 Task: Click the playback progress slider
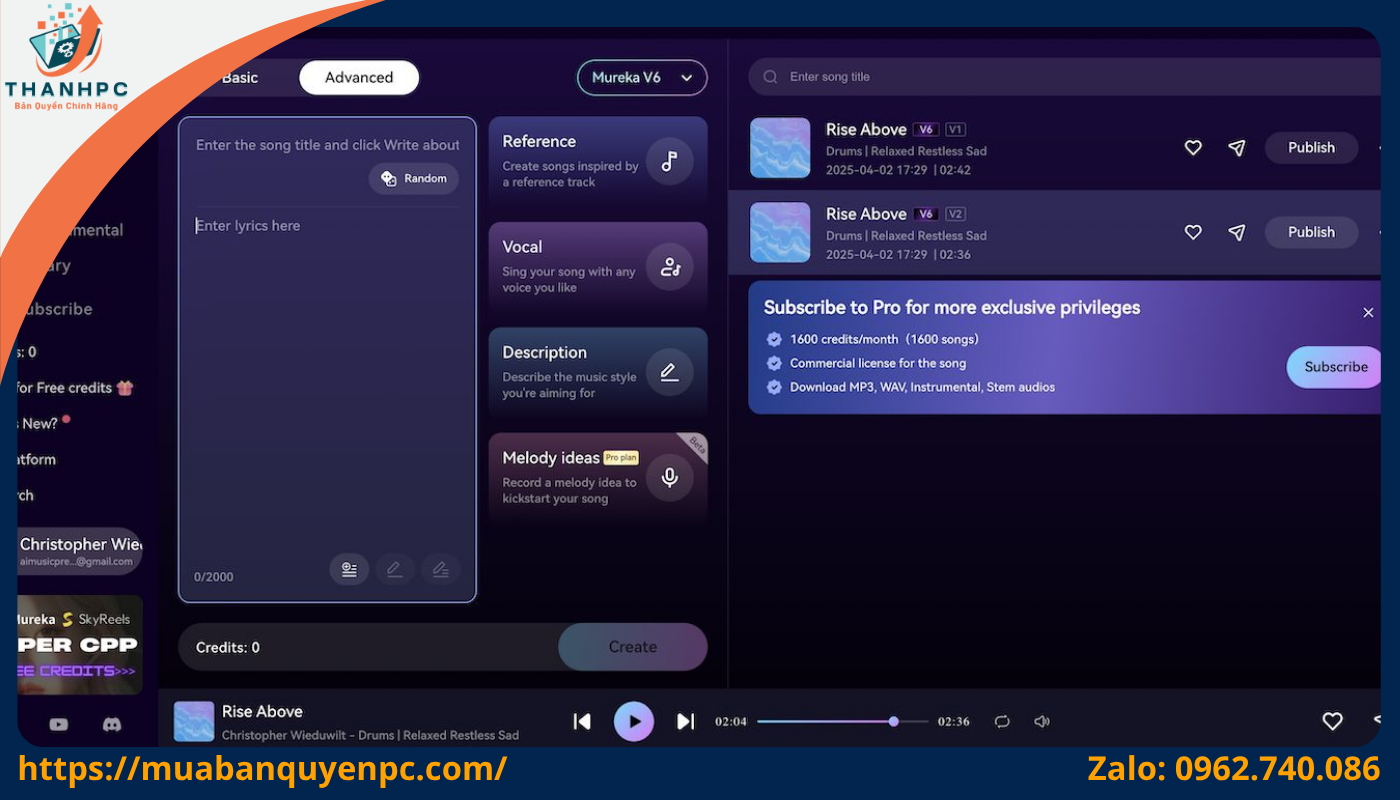click(x=842, y=721)
